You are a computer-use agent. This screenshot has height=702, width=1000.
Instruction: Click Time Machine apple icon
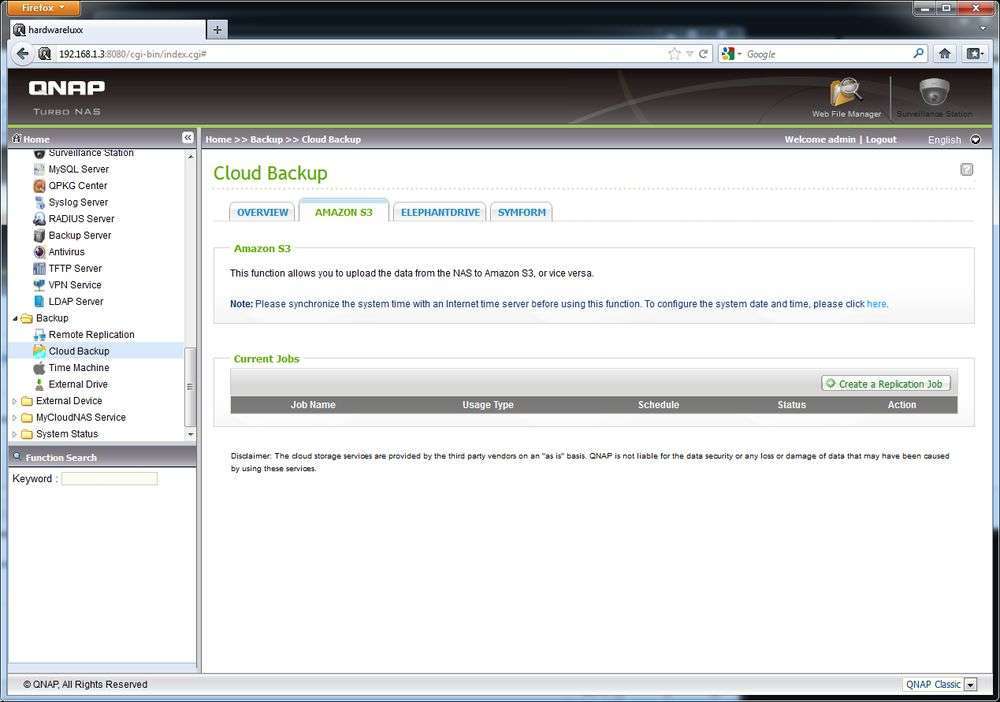click(39, 369)
